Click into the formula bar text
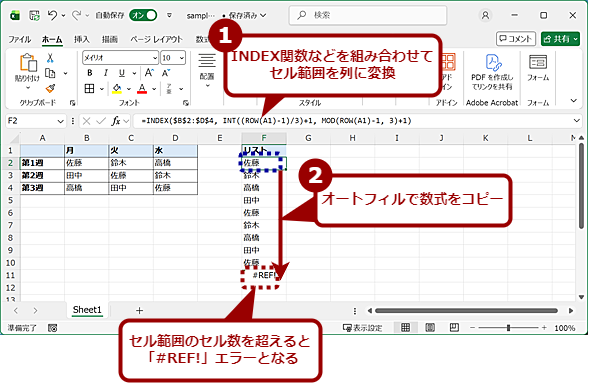 [x=276, y=121]
